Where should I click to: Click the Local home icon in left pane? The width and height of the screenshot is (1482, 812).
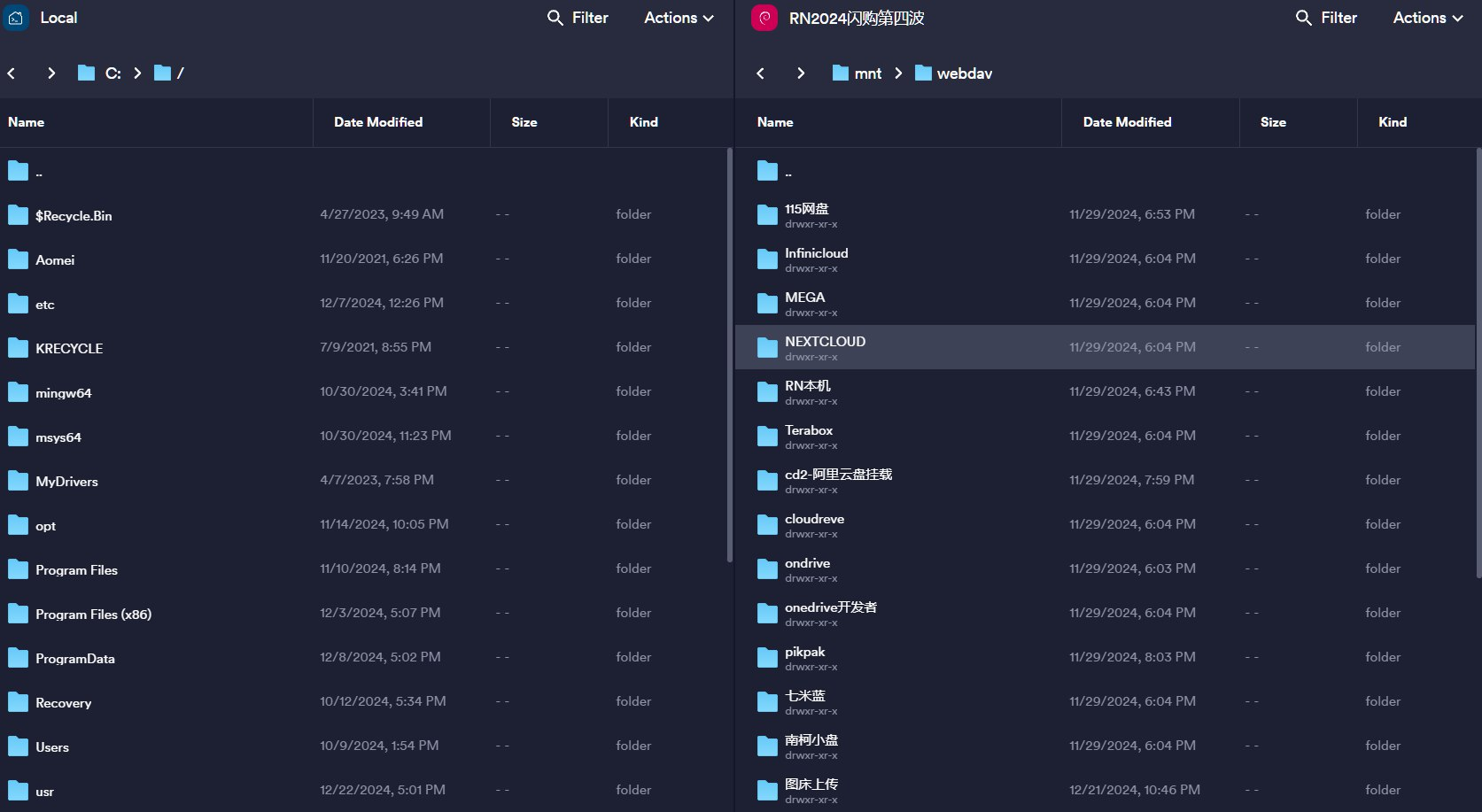(16, 18)
